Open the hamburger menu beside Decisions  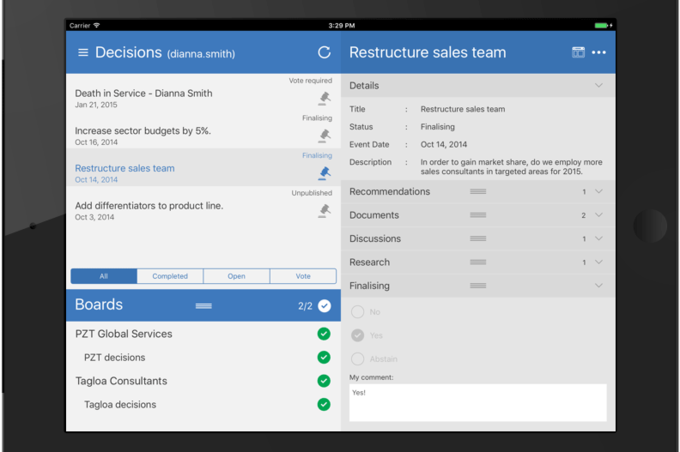(83, 52)
